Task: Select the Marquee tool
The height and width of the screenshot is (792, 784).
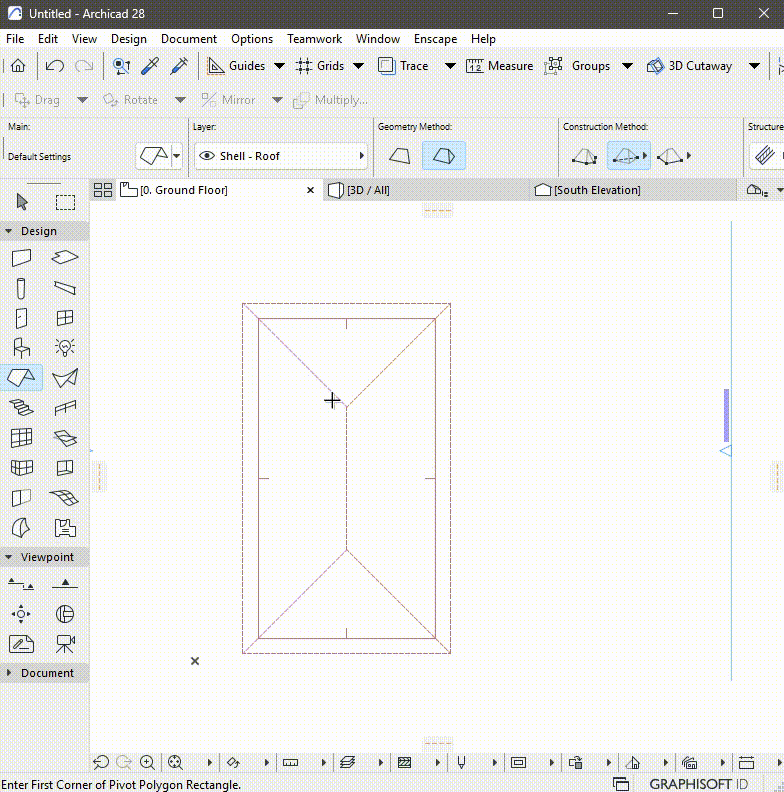Action: point(65,202)
